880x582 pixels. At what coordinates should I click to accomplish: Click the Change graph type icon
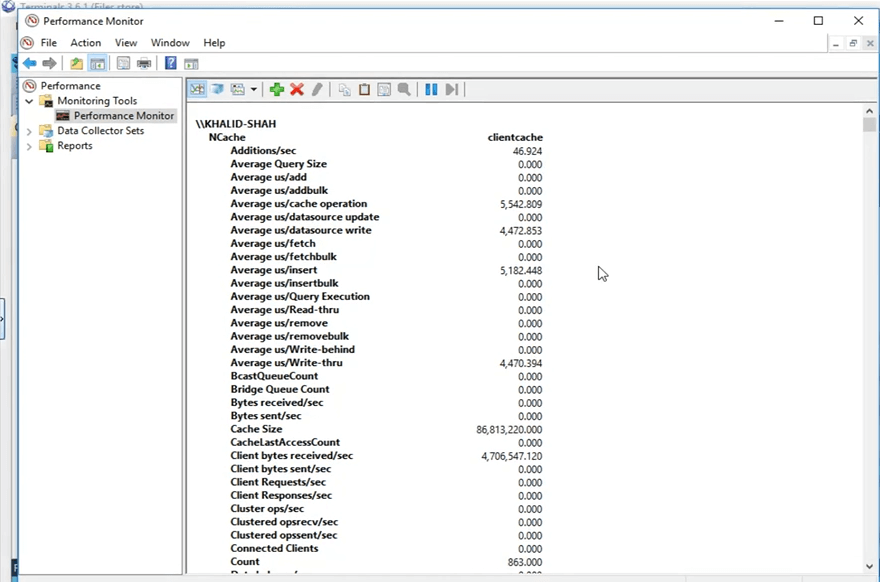pos(238,89)
